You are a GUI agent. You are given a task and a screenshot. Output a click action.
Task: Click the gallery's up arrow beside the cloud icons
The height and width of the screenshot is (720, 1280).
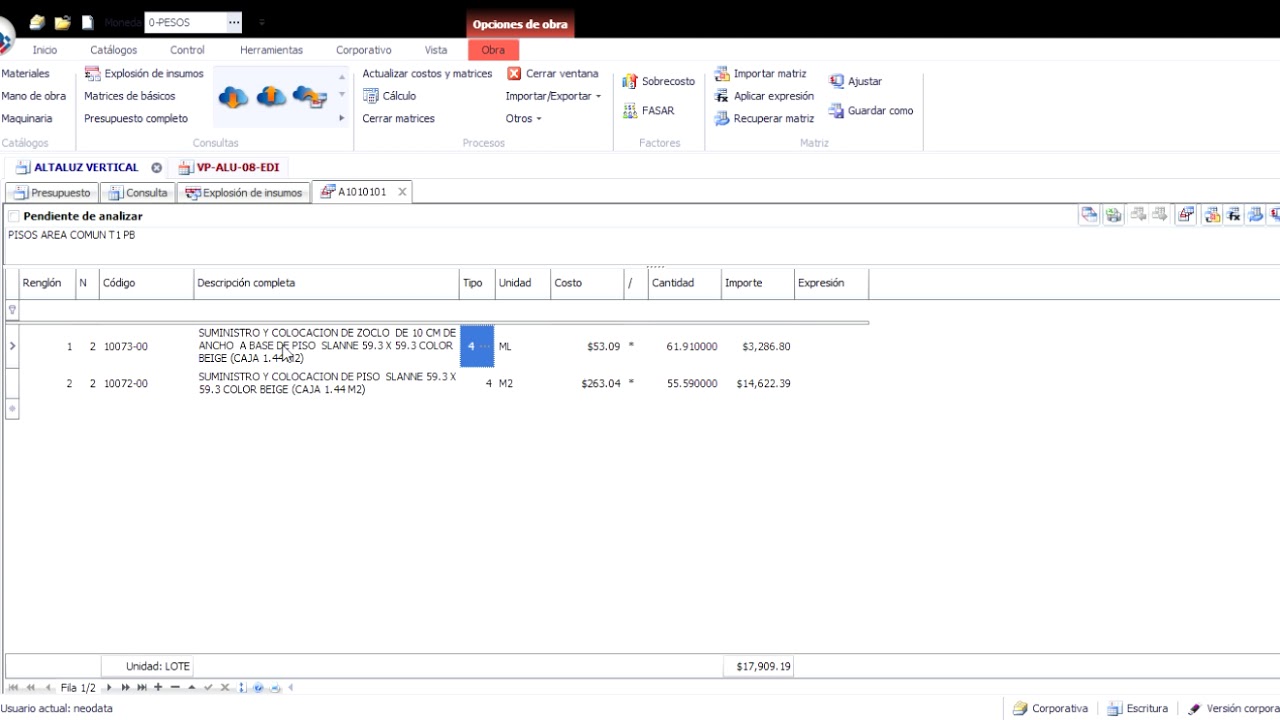click(341, 76)
